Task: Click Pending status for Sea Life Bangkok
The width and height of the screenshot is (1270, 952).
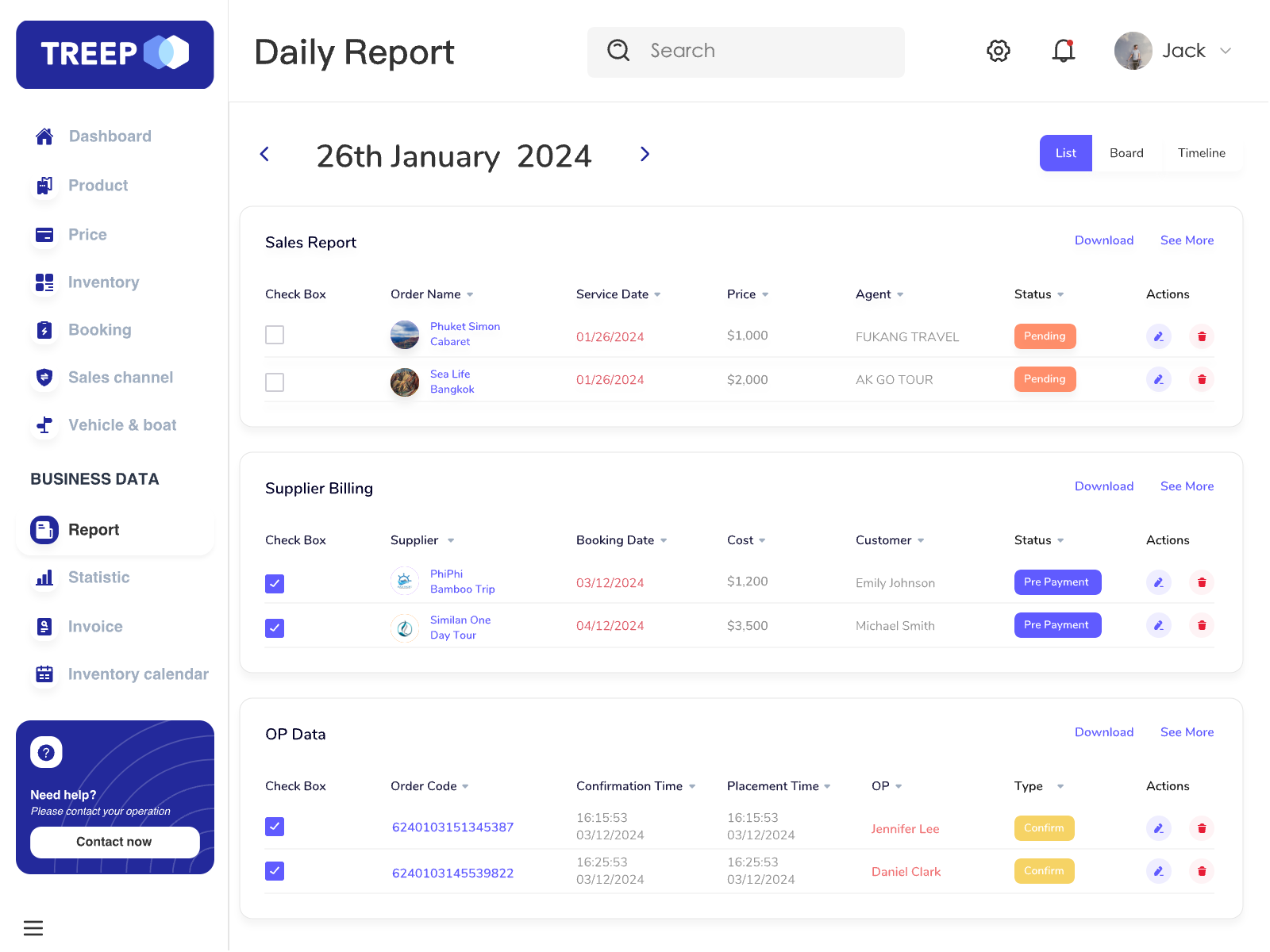Action: (x=1045, y=379)
